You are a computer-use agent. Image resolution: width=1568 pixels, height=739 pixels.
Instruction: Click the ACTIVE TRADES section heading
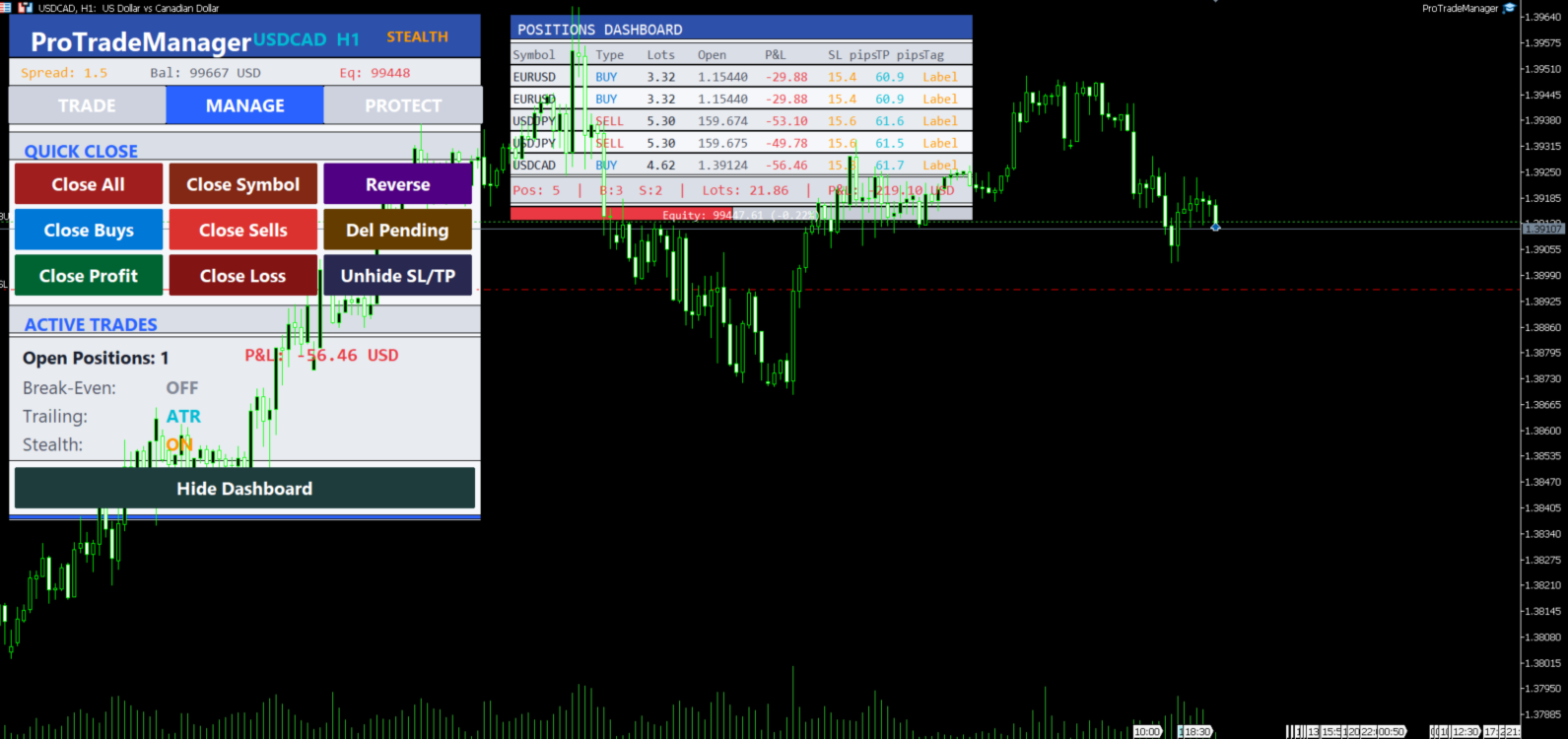point(91,325)
